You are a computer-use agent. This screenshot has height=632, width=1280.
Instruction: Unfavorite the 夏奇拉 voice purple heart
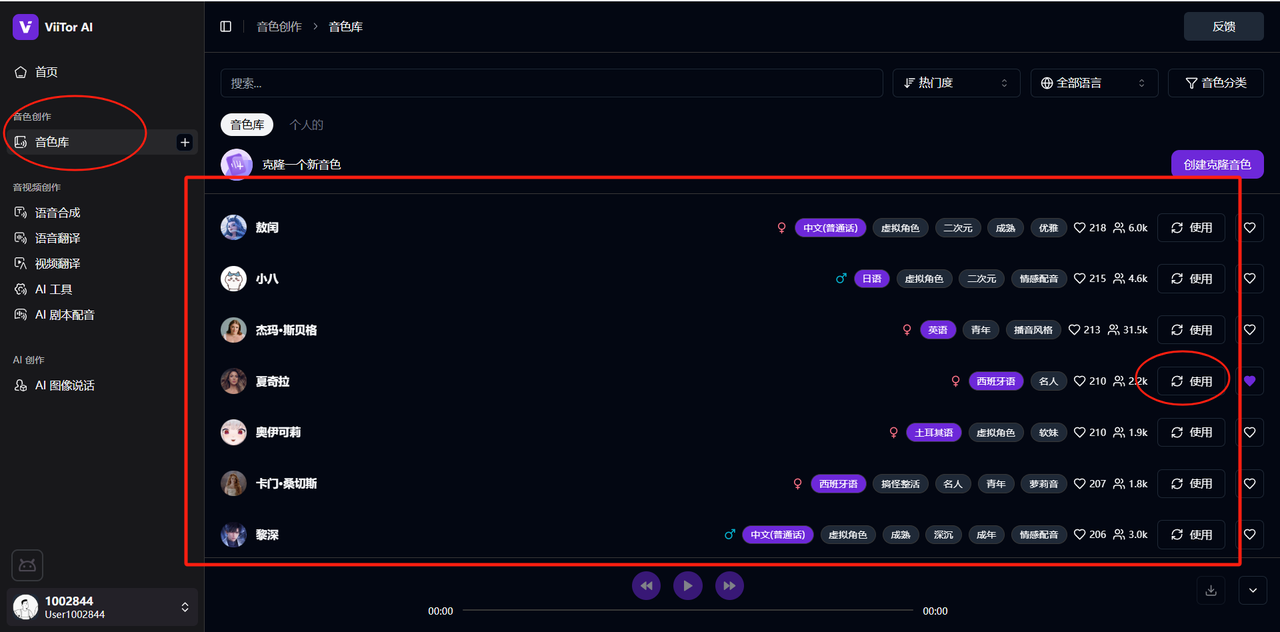[x=1249, y=381]
